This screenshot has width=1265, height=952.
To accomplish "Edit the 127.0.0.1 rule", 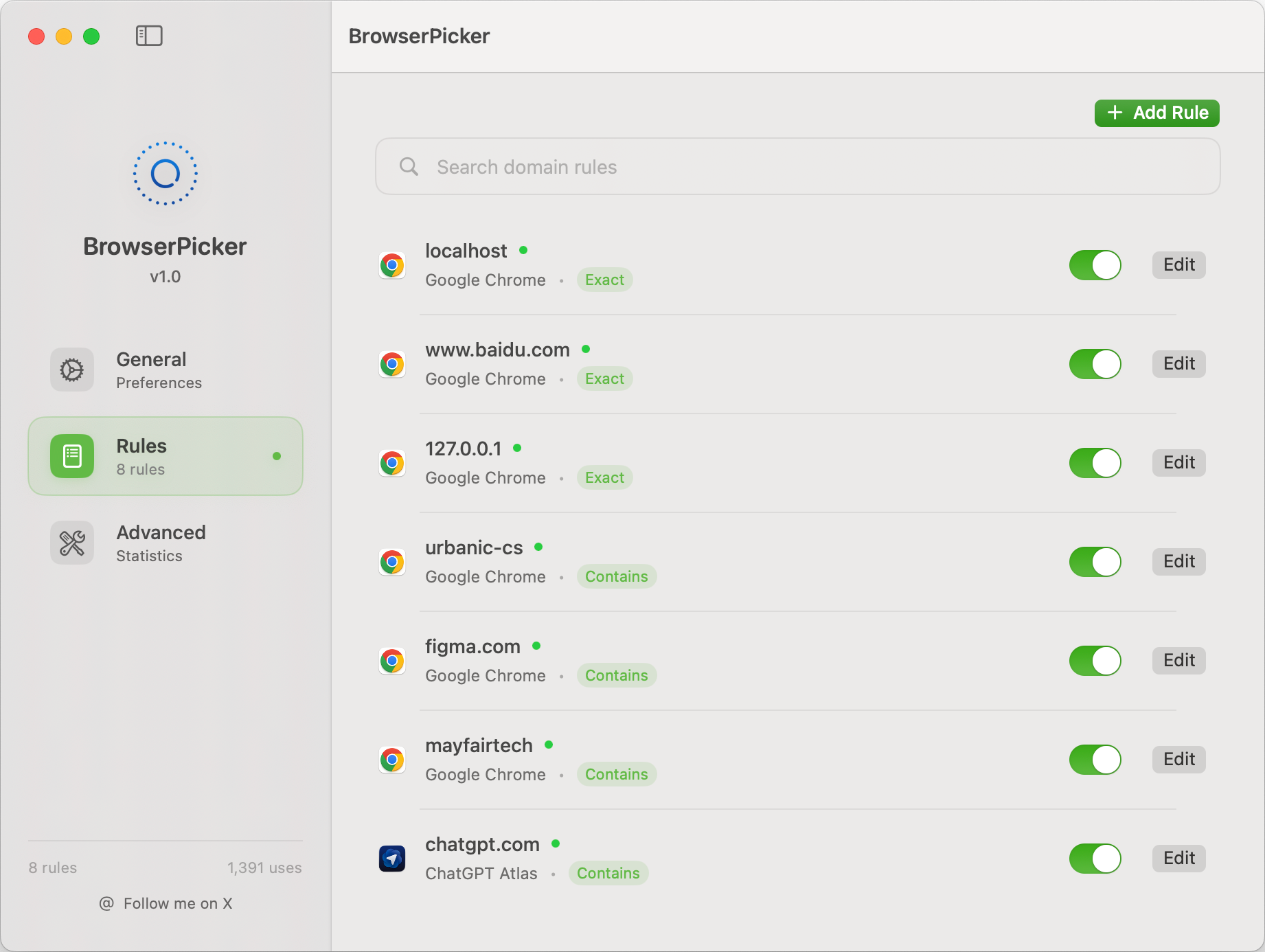I will tap(1178, 463).
